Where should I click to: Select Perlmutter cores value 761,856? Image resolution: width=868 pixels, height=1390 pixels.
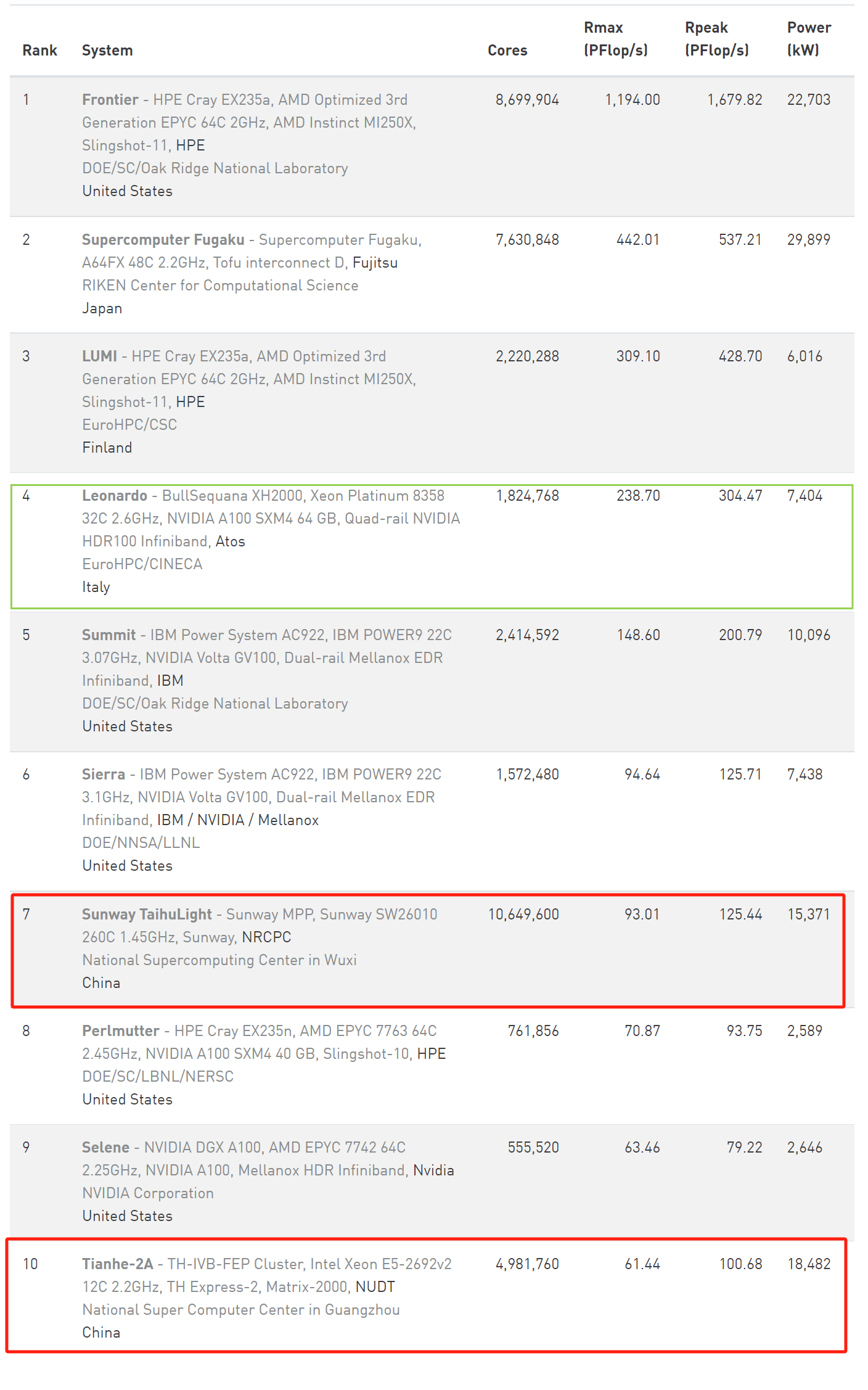533,1030
